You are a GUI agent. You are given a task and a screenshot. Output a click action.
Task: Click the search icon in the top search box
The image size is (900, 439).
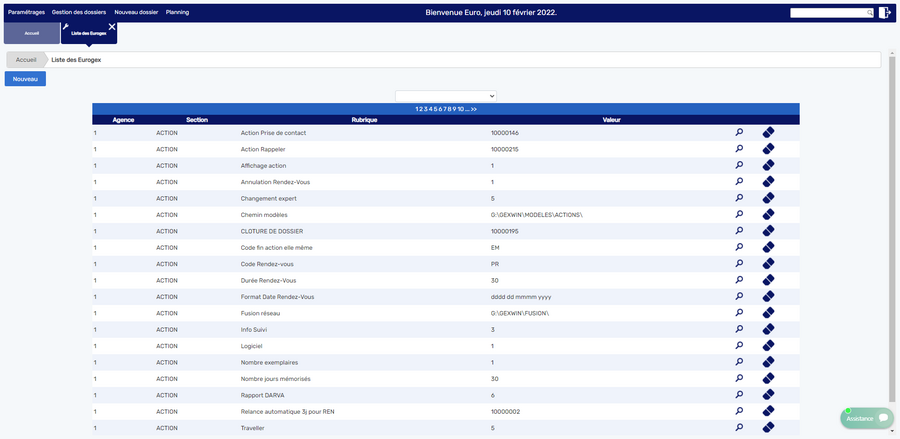click(x=869, y=13)
